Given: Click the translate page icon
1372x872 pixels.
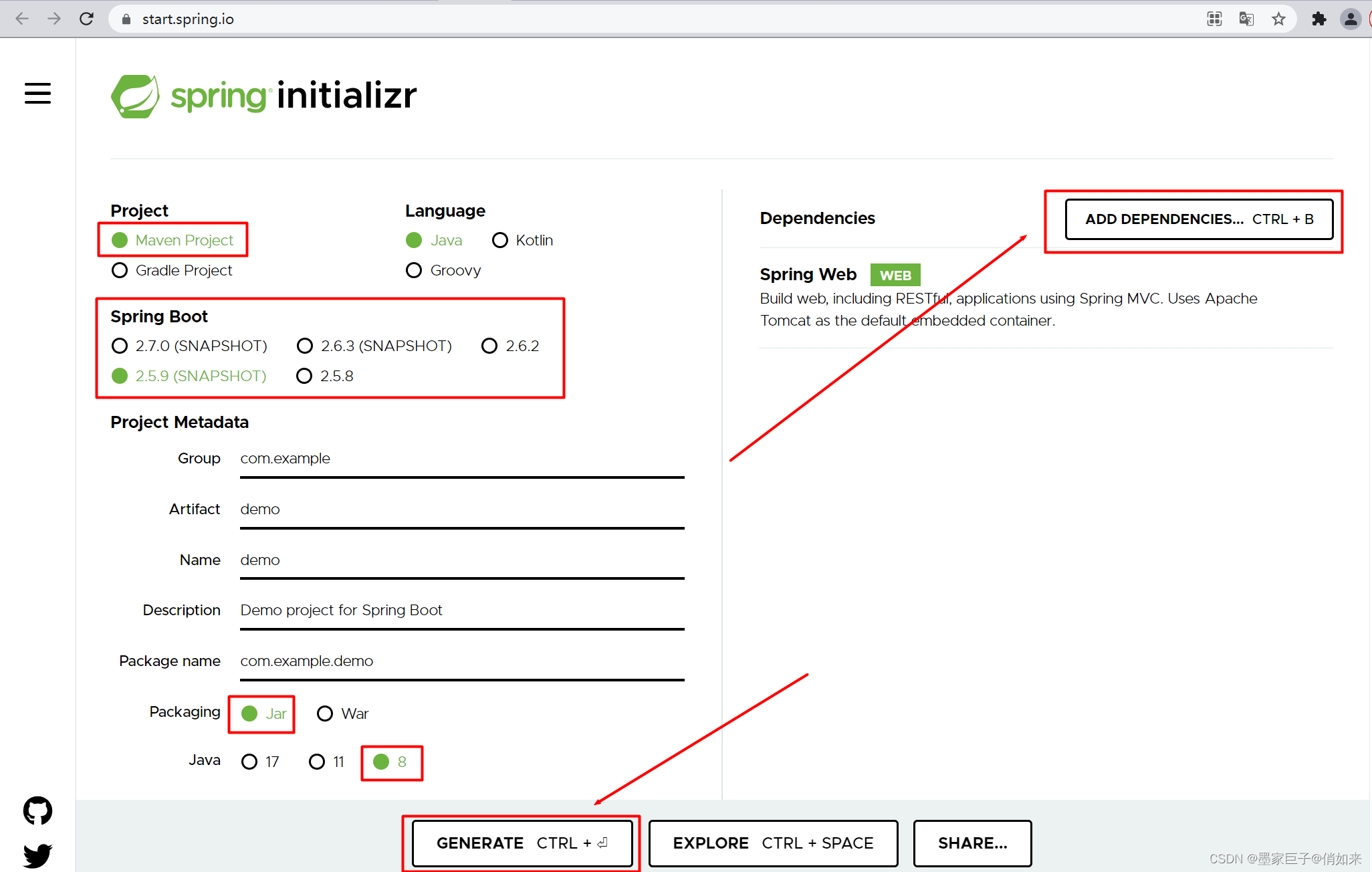Looking at the screenshot, I should (1246, 19).
